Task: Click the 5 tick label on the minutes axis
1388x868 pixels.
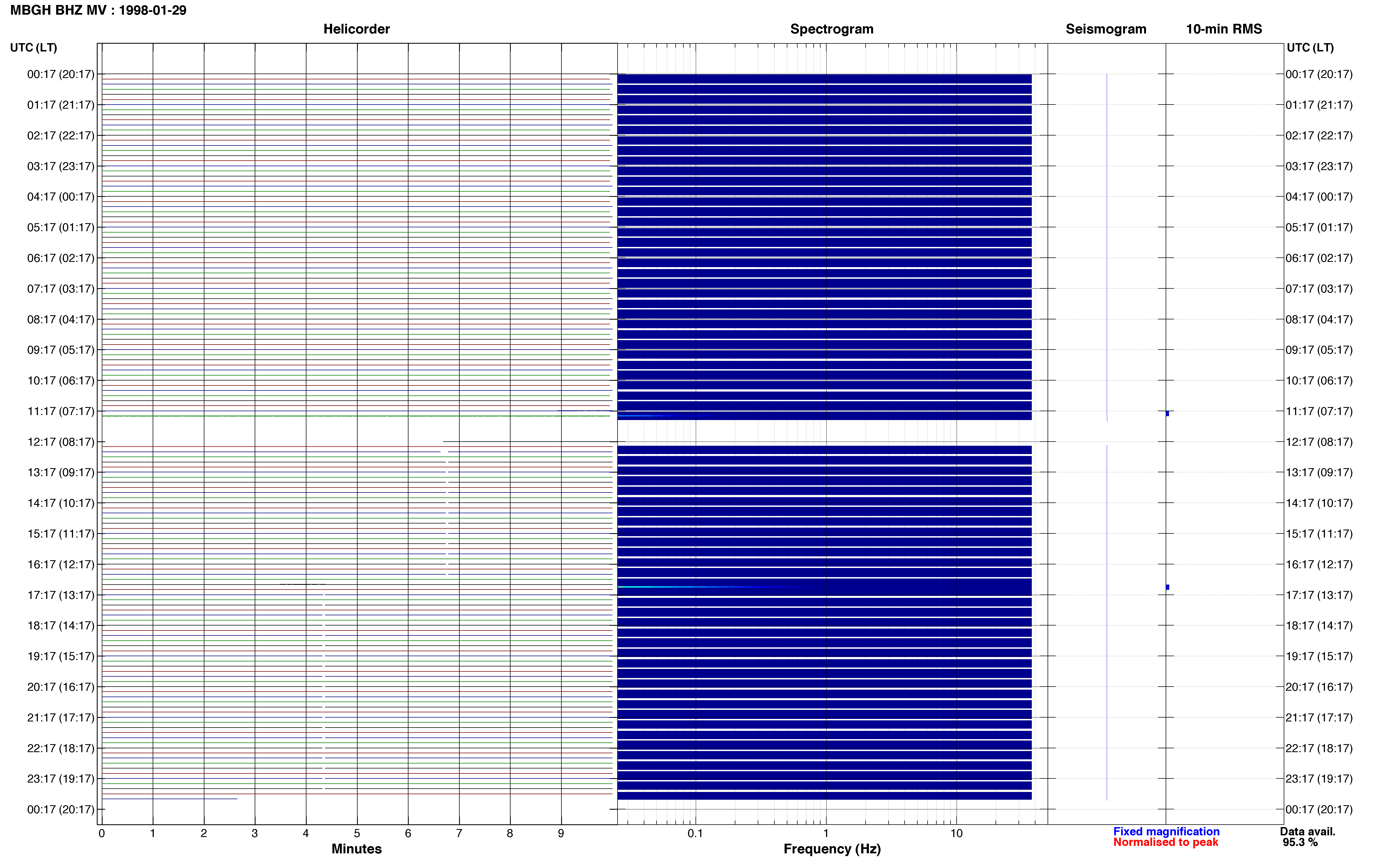Action: pos(357,833)
